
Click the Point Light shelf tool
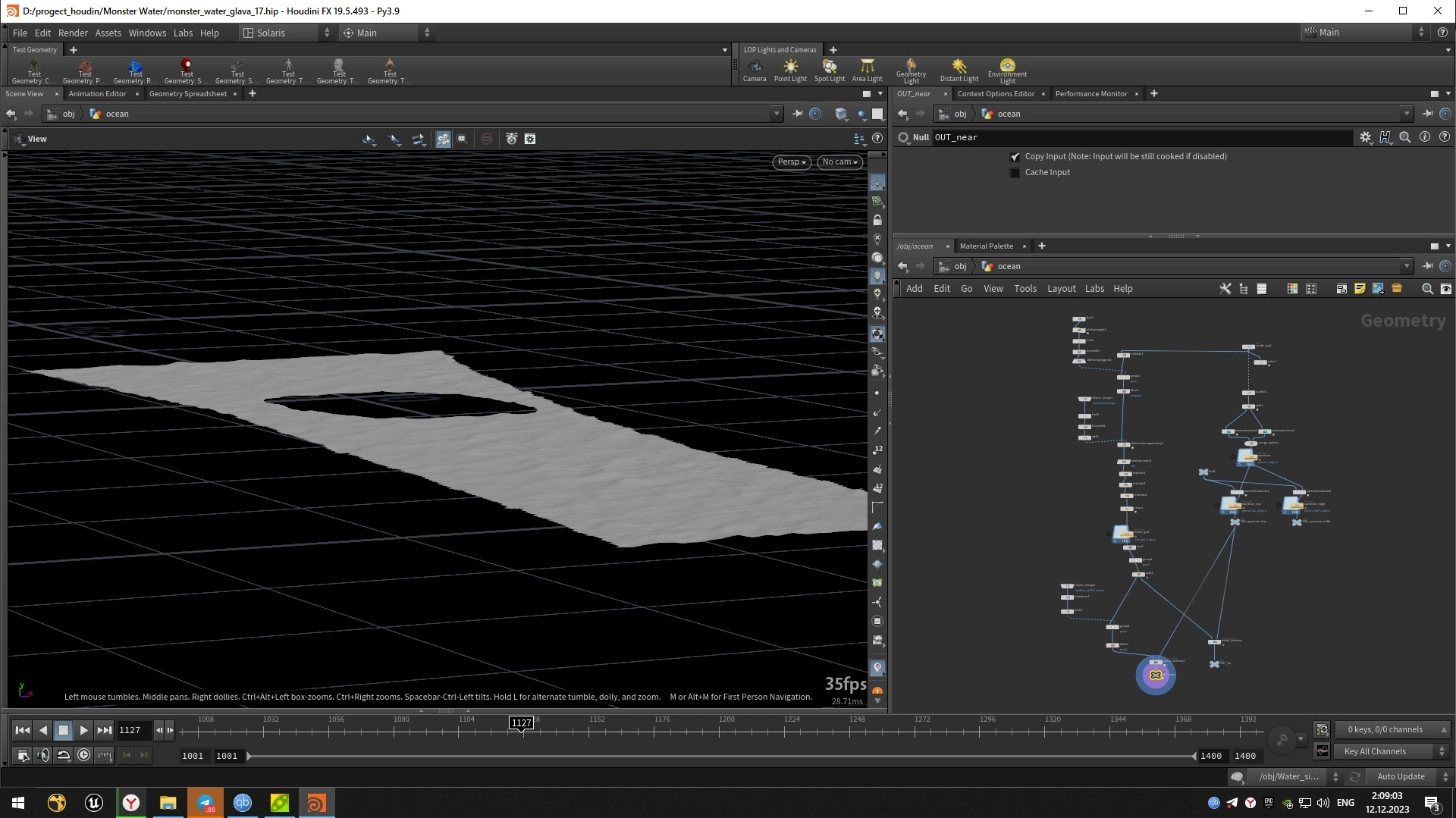pos(790,70)
